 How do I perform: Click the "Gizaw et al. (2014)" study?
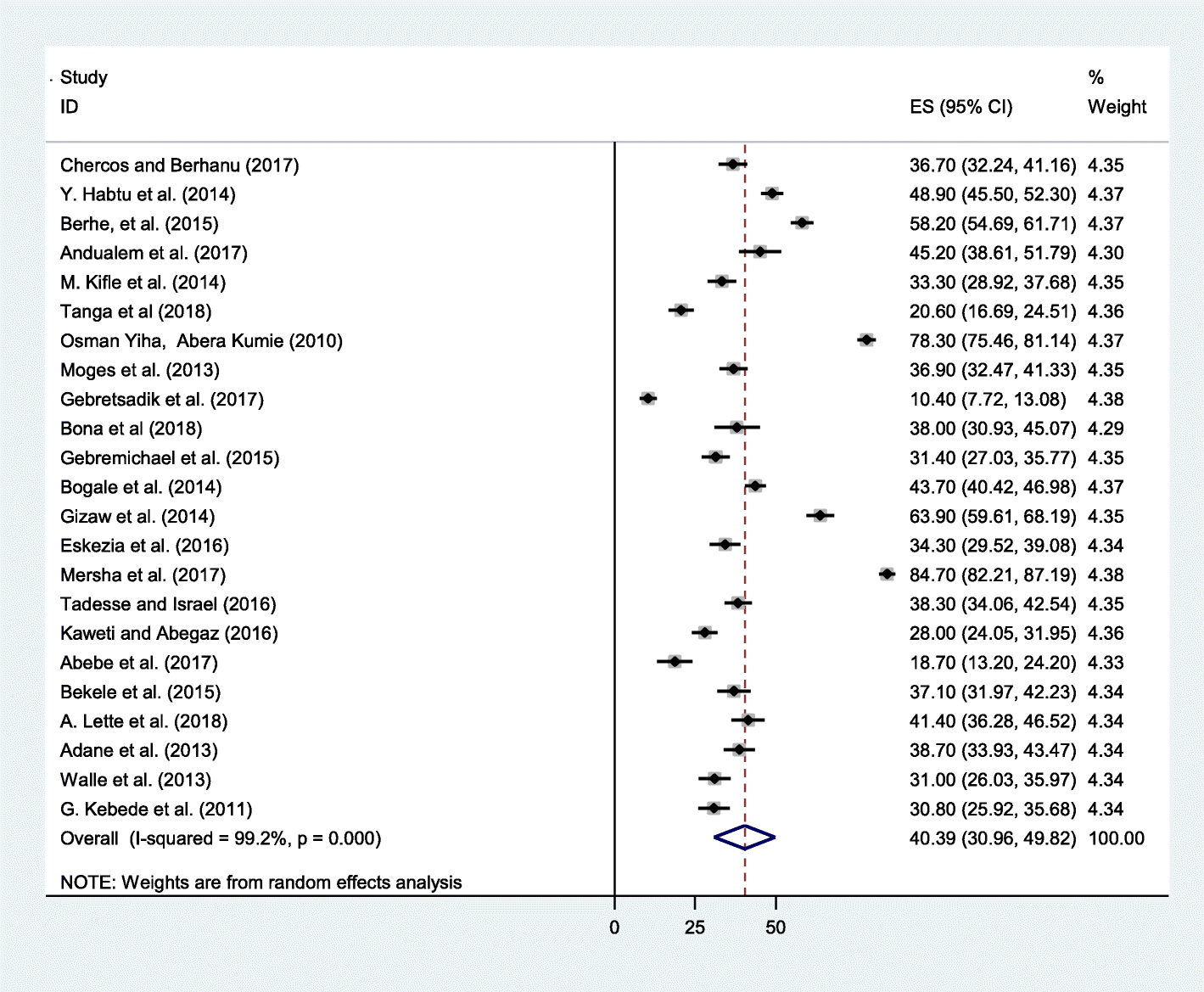click(137, 517)
